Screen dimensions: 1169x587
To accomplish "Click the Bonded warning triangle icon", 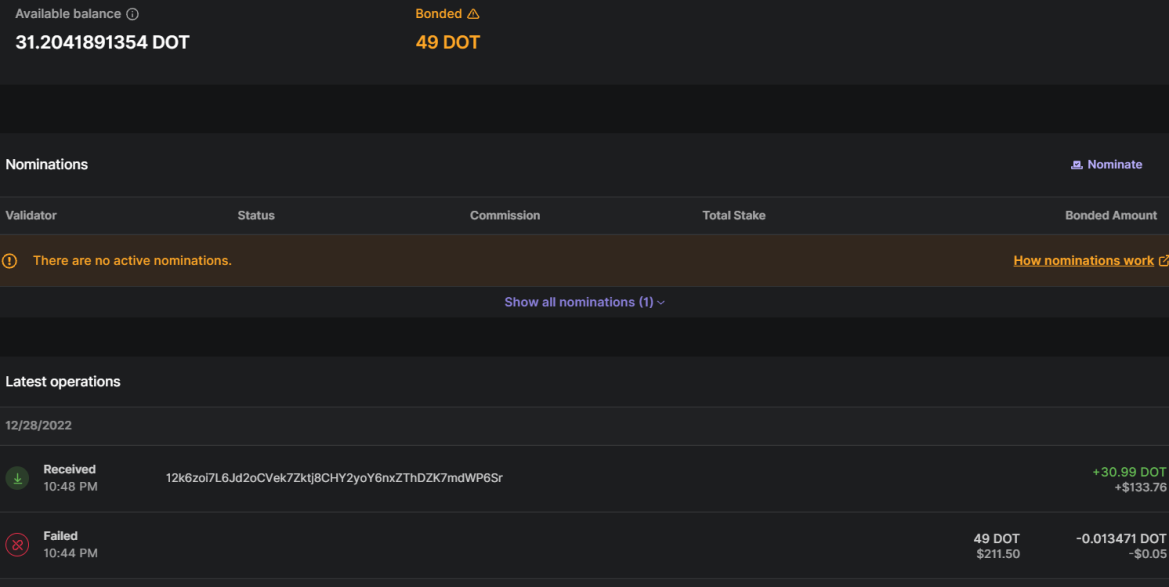I will click(473, 15).
